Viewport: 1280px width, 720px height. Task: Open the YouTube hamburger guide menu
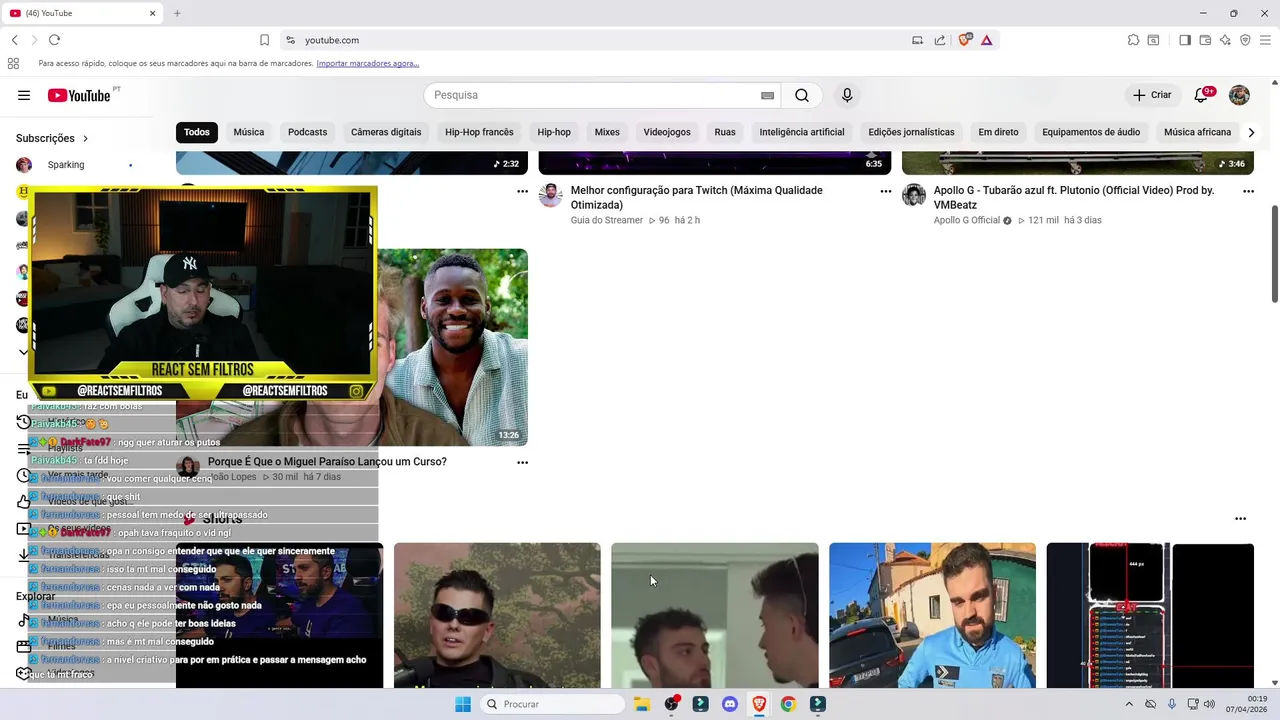24,95
